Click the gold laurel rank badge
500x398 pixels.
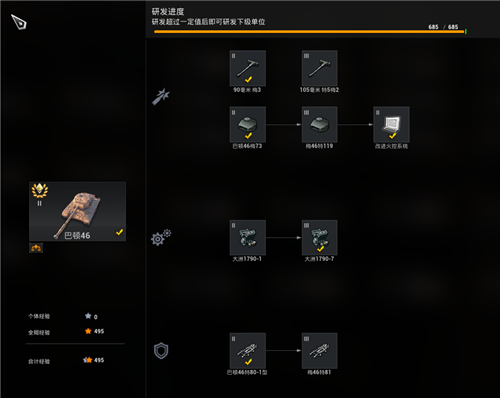point(40,191)
